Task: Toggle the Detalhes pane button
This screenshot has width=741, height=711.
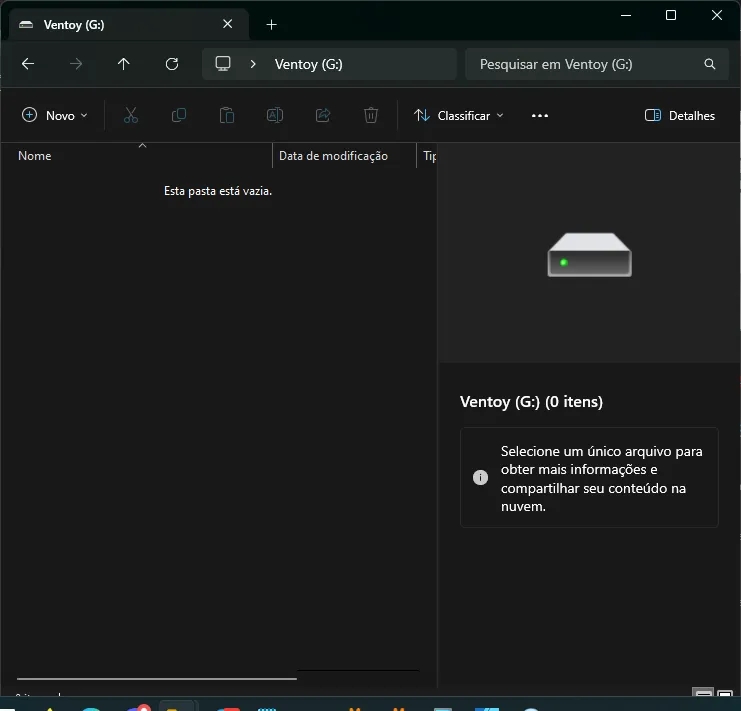Action: (x=680, y=116)
